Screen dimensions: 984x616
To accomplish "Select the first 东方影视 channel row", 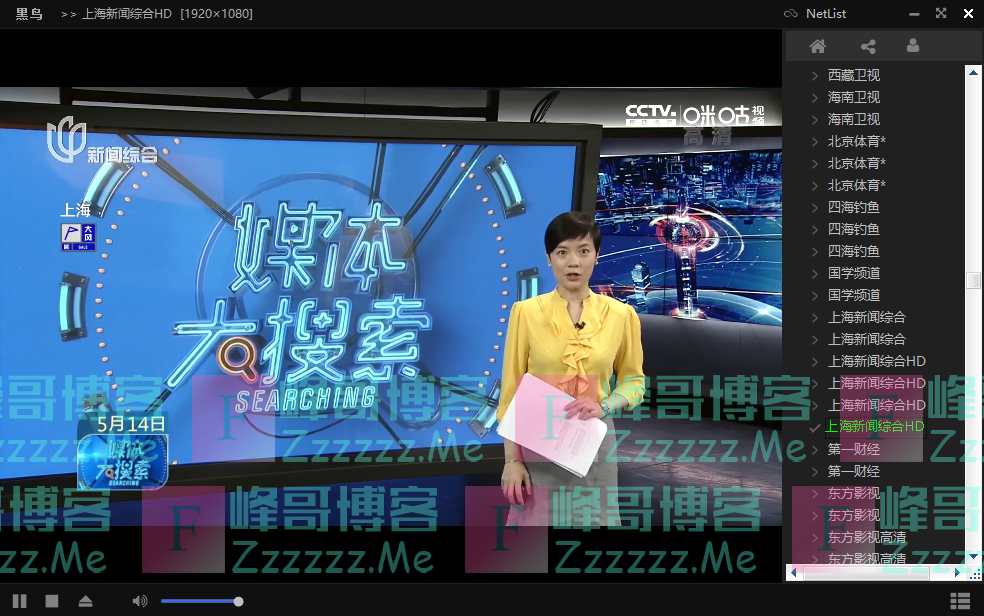I will 853,493.
